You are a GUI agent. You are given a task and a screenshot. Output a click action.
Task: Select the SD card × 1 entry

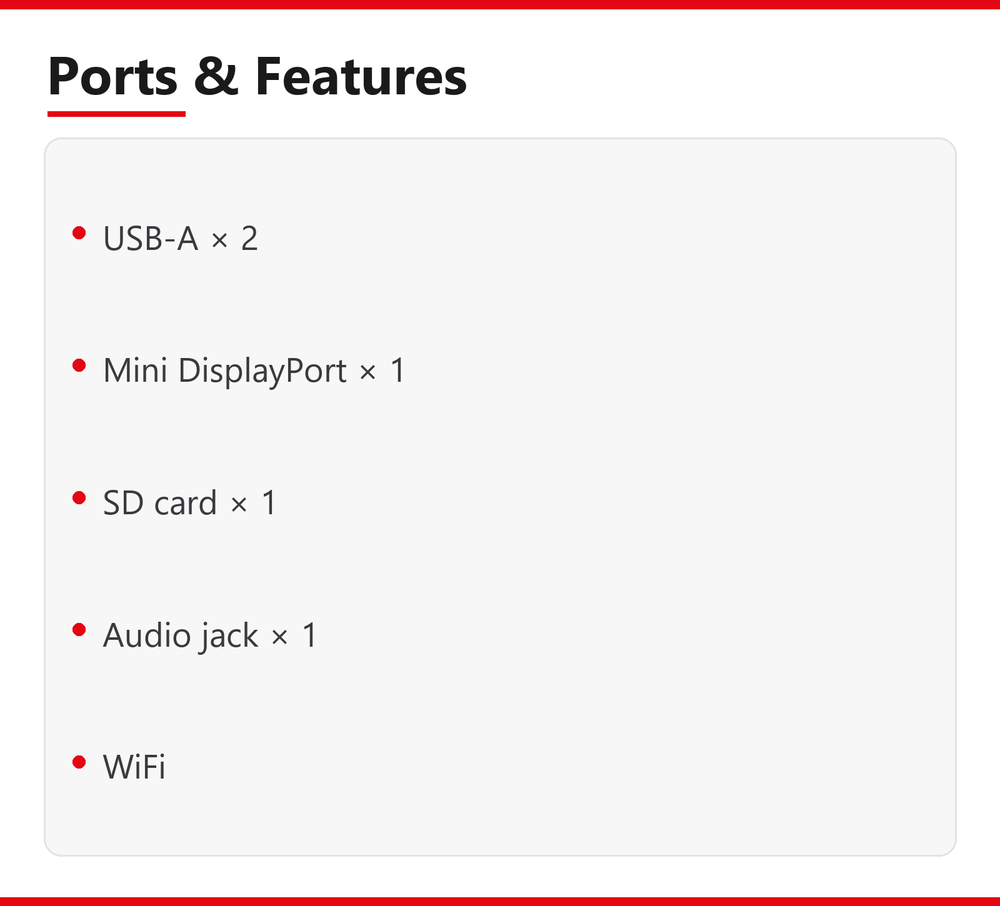[189, 503]
